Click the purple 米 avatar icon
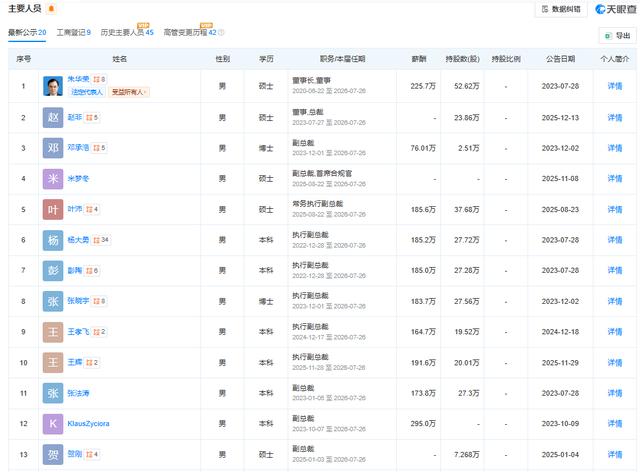Viewport: 640px width, 472px height. 52,179
